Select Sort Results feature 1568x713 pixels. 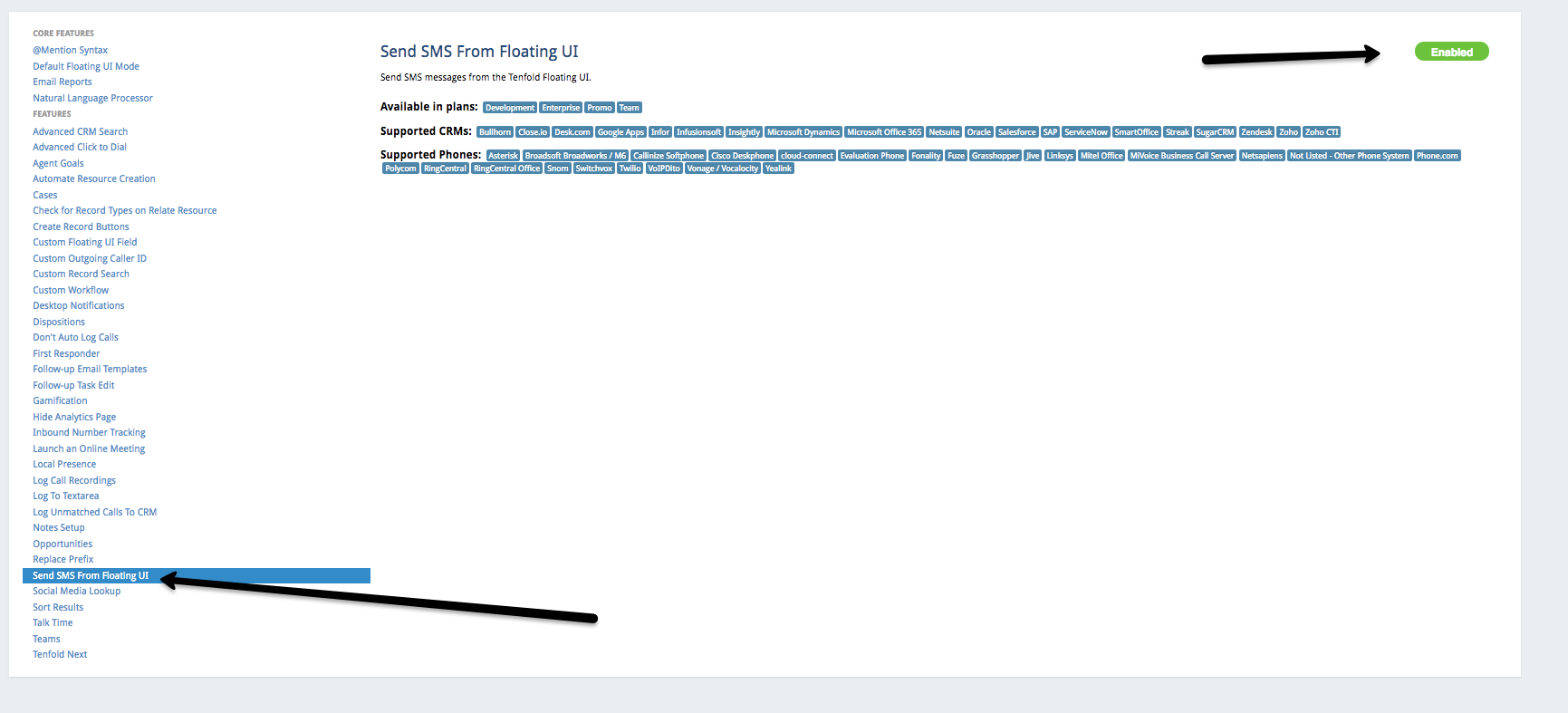(58, 607)
